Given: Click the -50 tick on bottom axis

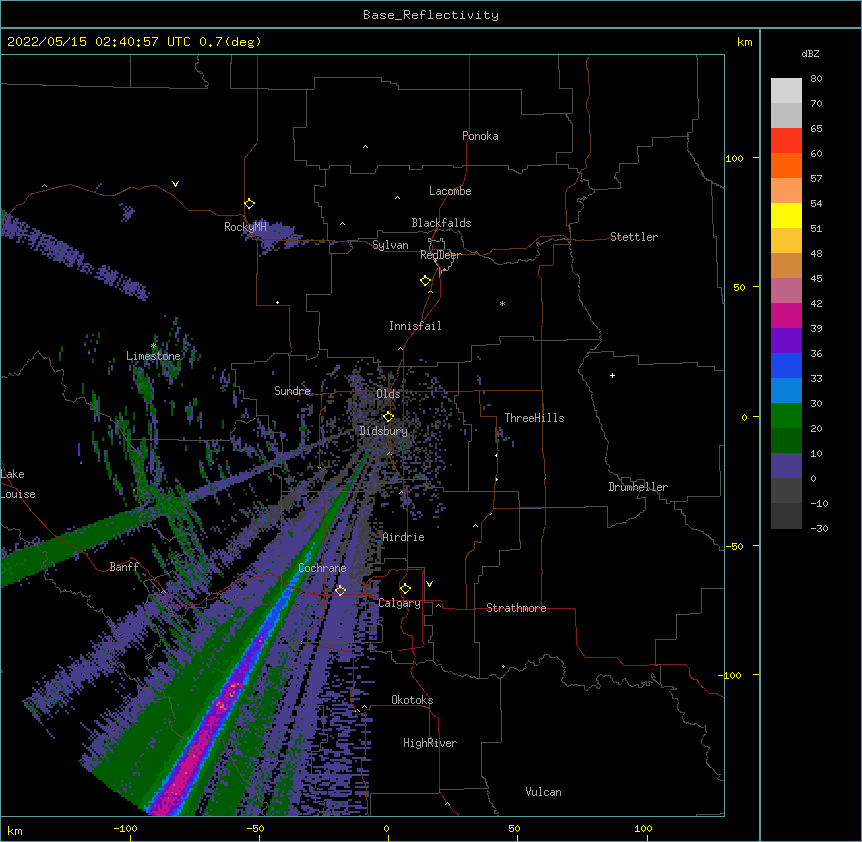Looking at the screenshot, I should click(x=255, y=828).
